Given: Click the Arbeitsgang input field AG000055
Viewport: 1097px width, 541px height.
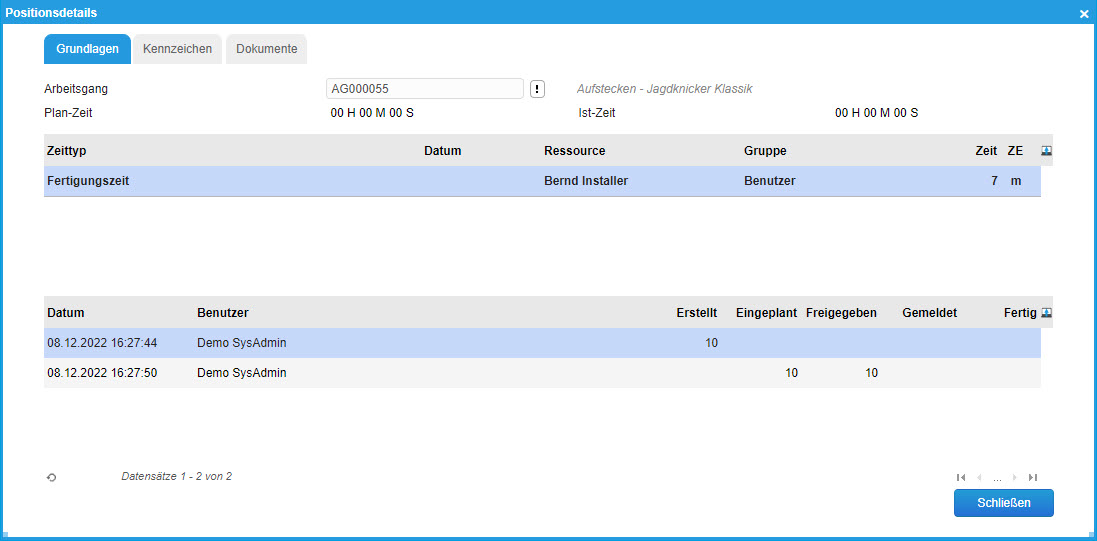Looking at the screenshot, I should [x=425, y=89].
